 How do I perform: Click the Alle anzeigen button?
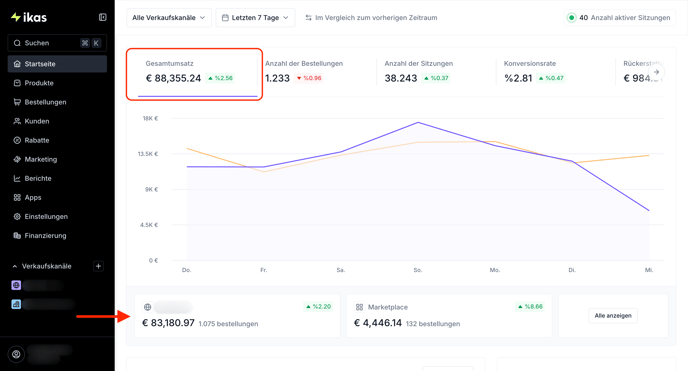click(x=613, y=316)
